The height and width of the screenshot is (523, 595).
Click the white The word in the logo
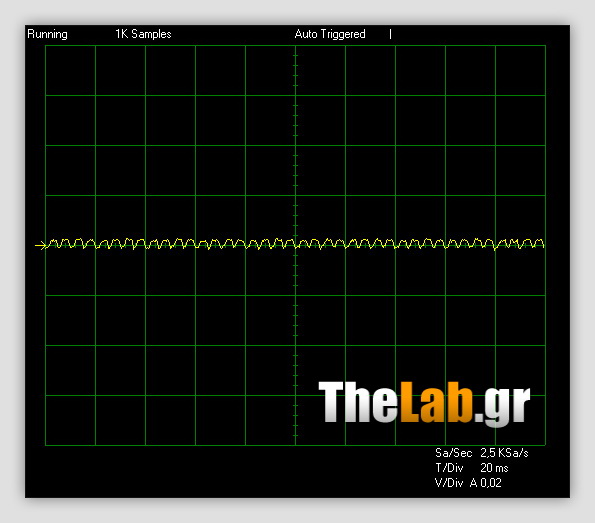coord(359,402)
